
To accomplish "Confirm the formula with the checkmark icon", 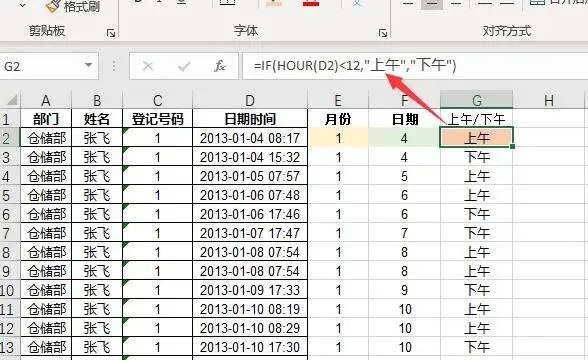I will coord(184,66).
